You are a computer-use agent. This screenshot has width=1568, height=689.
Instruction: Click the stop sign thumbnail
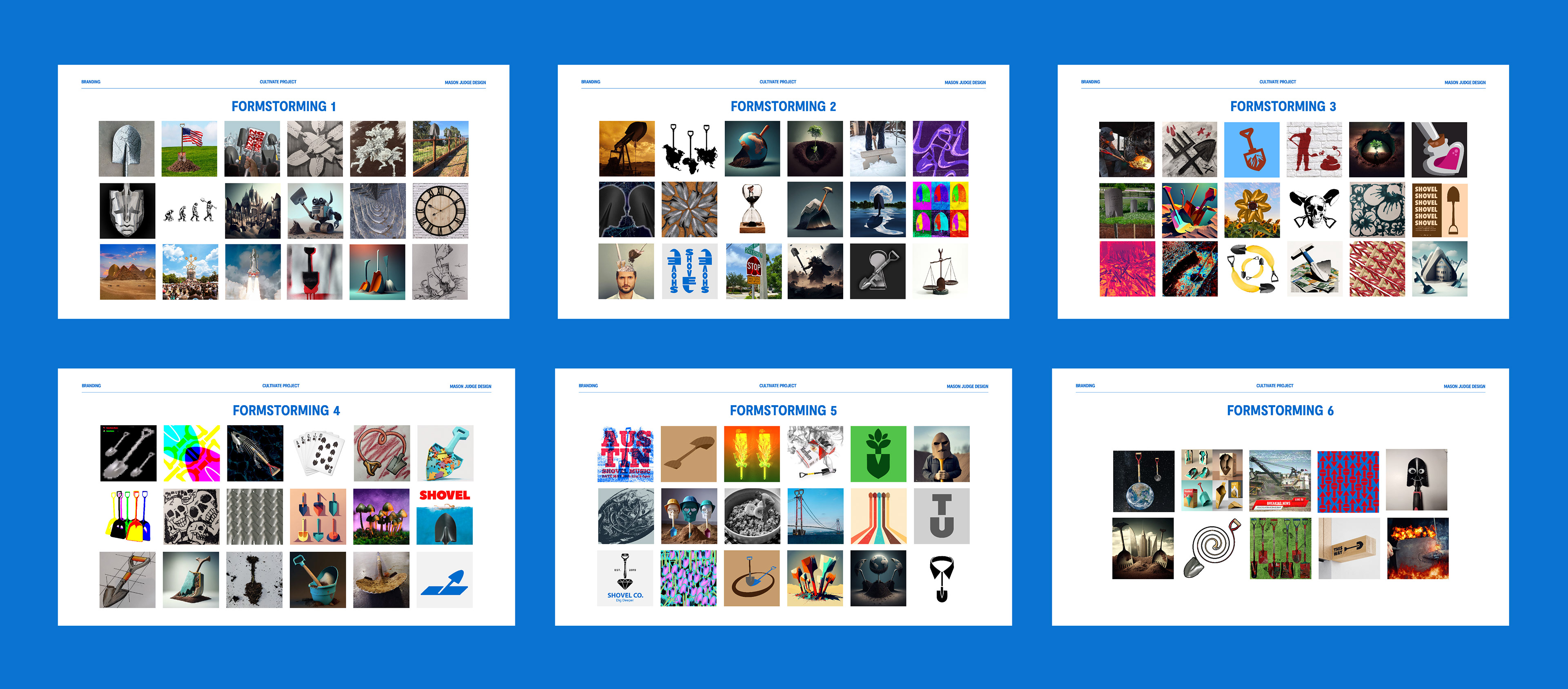point(753,271)
